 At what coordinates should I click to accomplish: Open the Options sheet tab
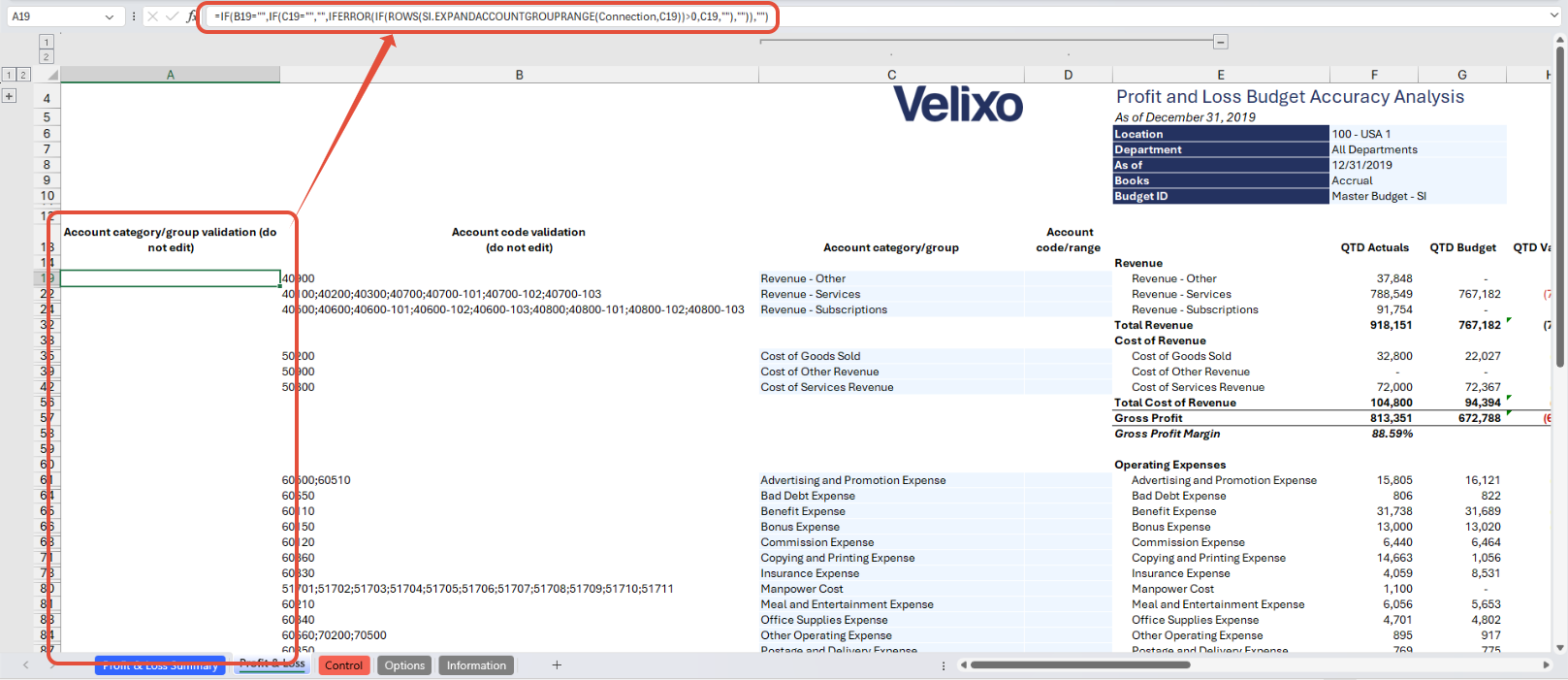404,665
